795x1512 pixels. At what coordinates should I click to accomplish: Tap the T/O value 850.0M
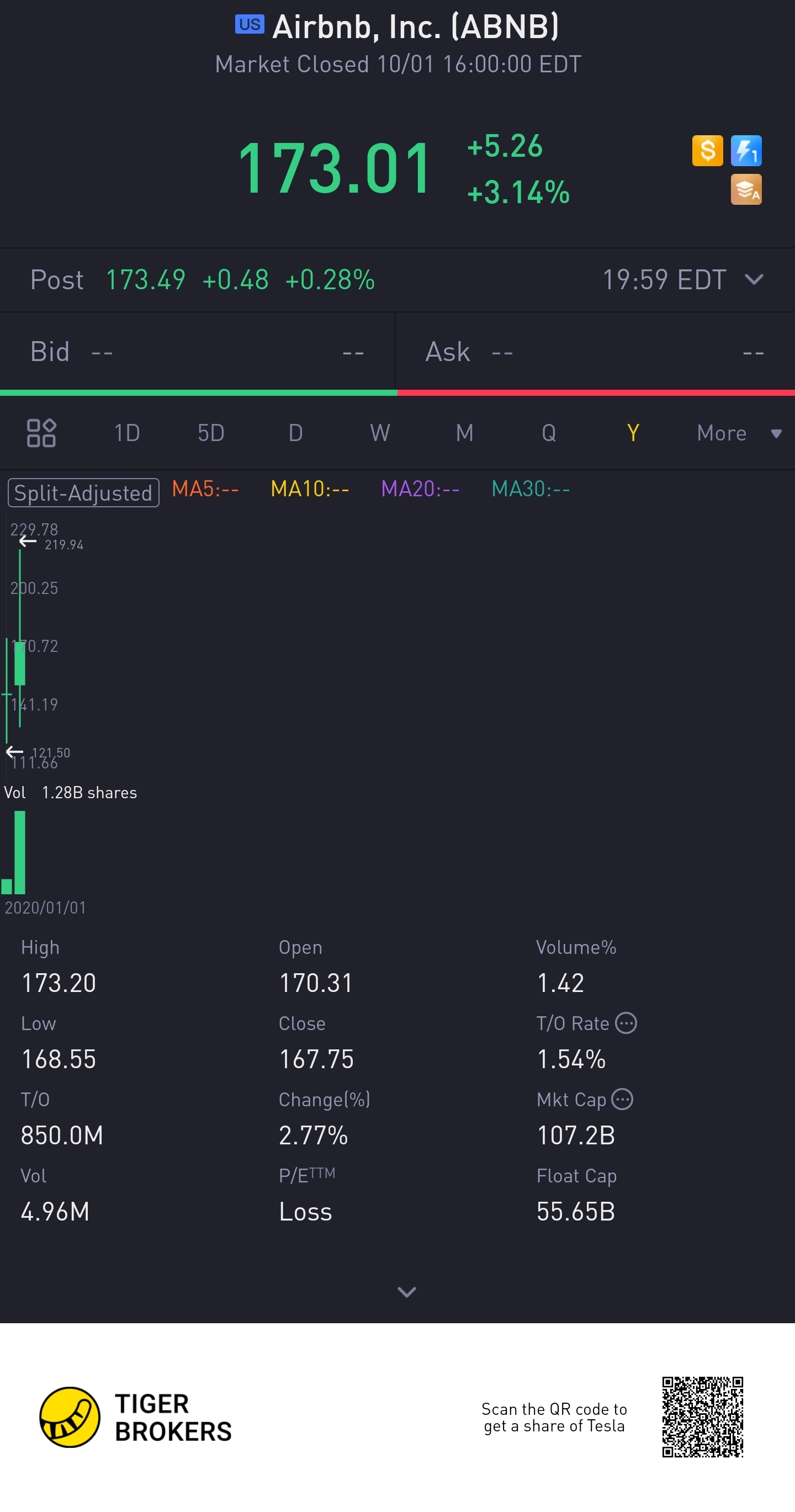point(62,1135)
